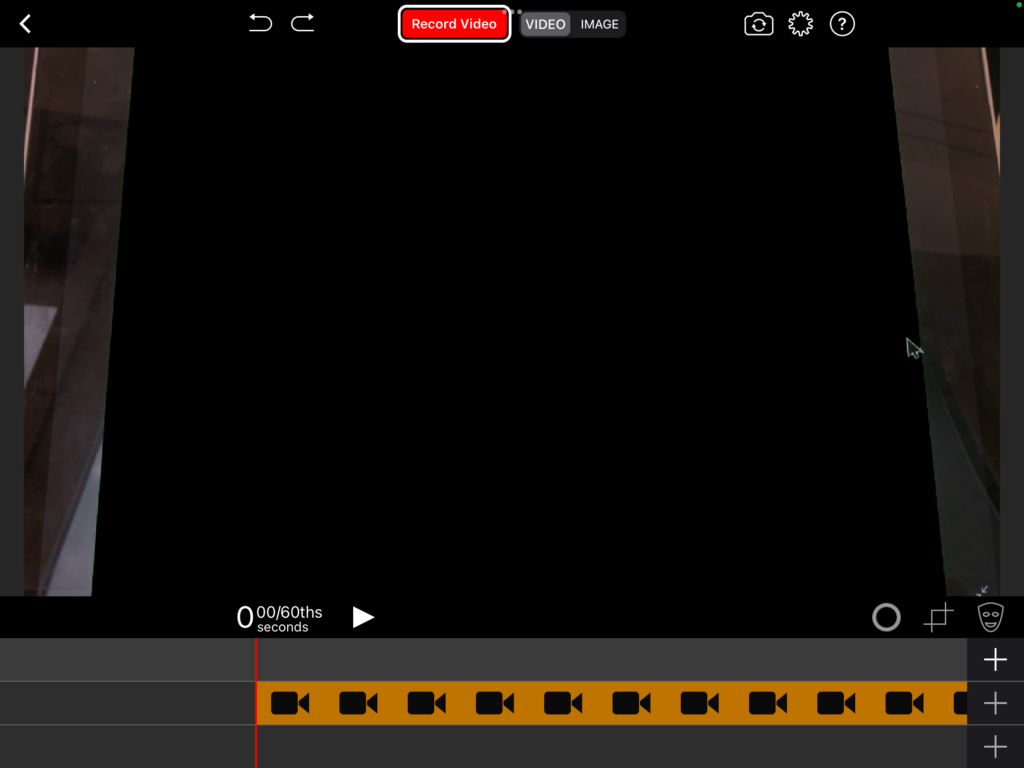Tap the timecode seconds display

(x=280, y=618)
